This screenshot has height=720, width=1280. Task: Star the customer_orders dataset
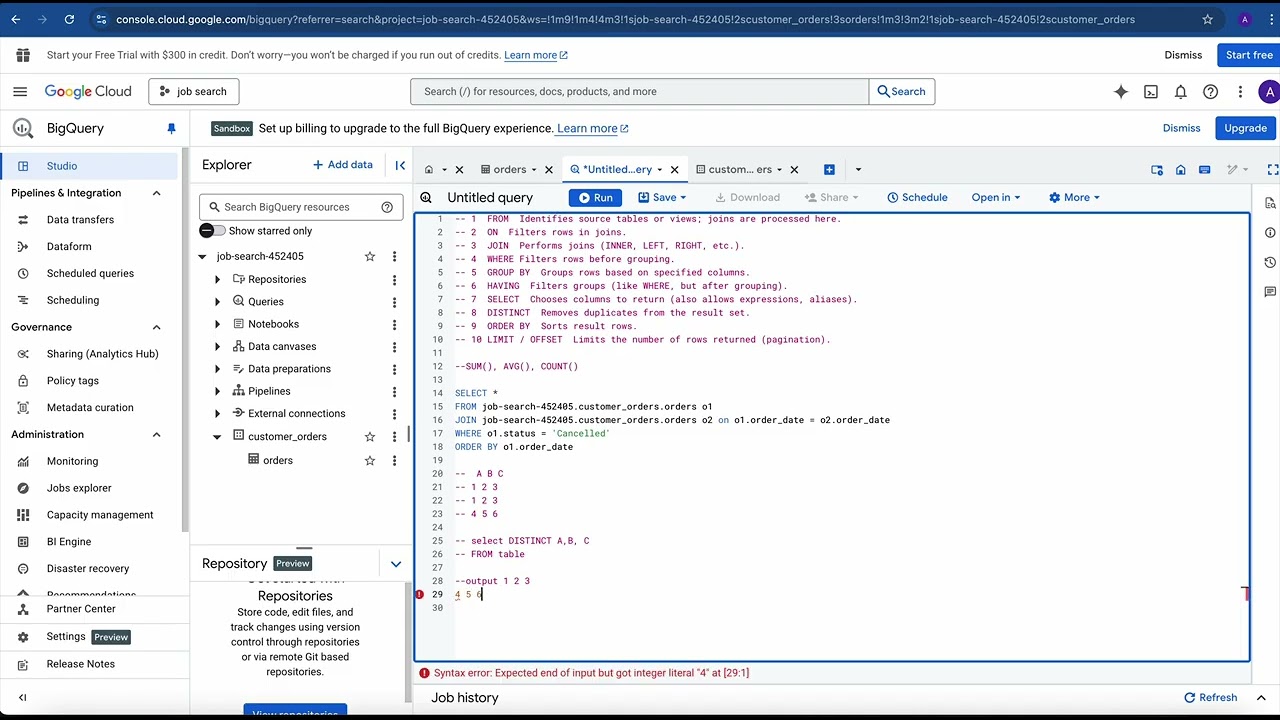pos(370,437)
